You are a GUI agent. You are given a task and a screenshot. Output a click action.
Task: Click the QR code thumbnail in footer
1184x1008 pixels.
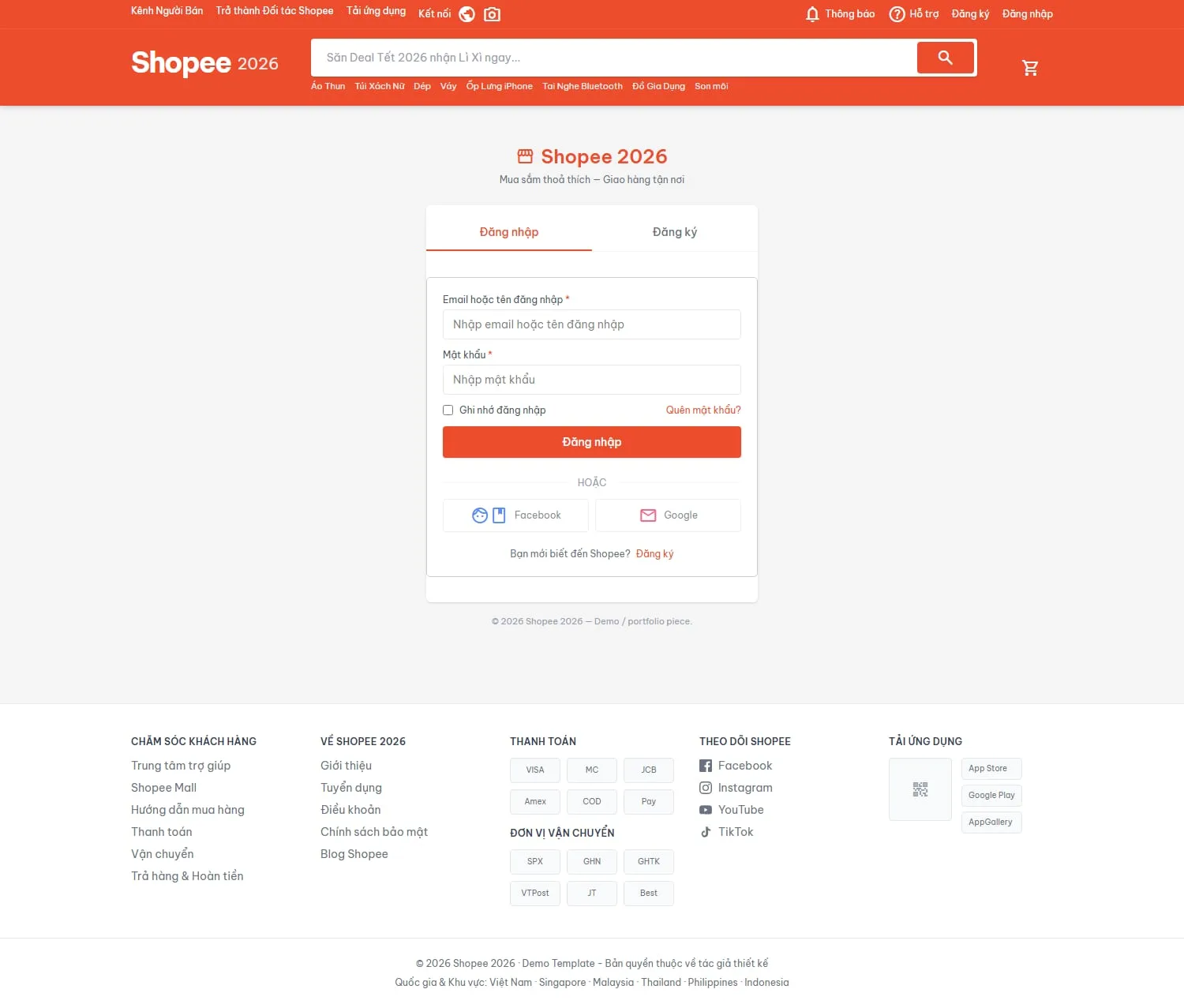920,789
